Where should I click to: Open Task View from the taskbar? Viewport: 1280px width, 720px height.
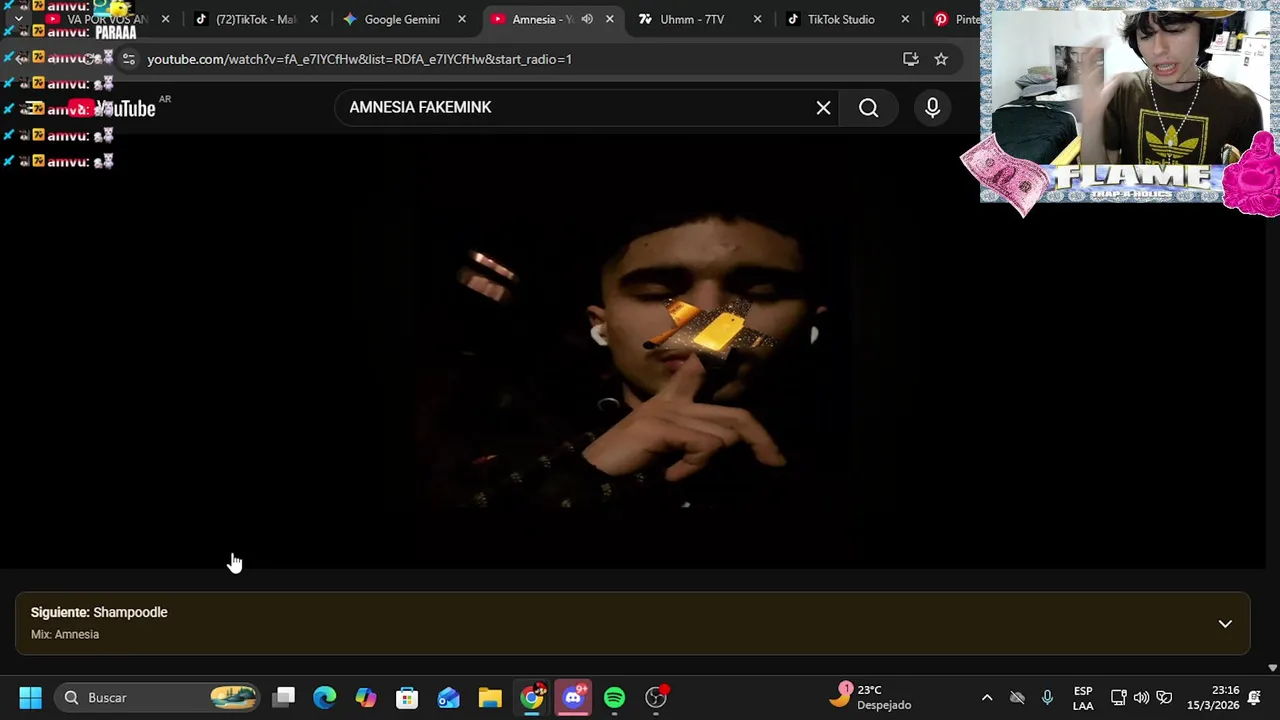click(x=284, y=697)
